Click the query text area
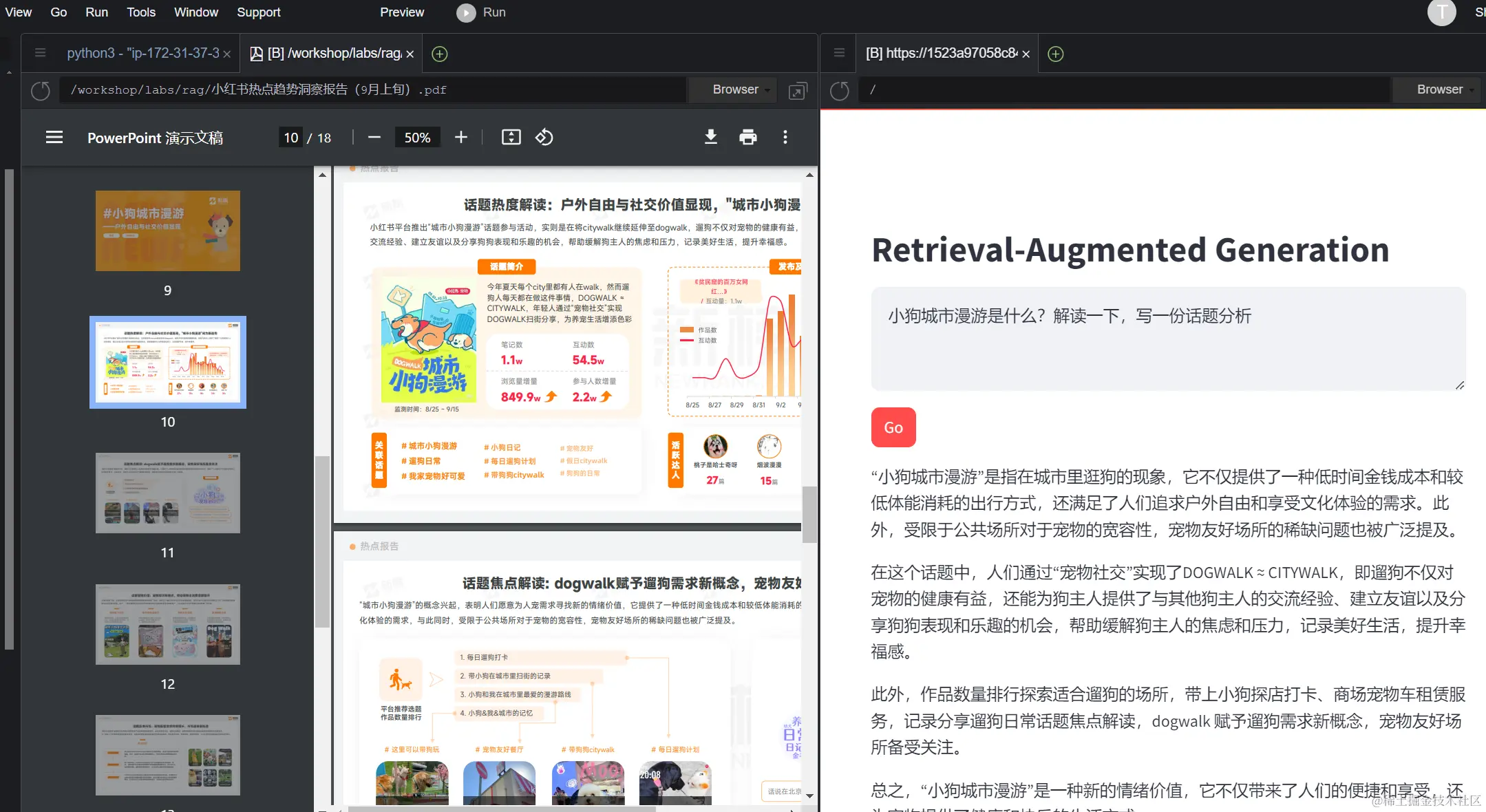 (1167, 339)
